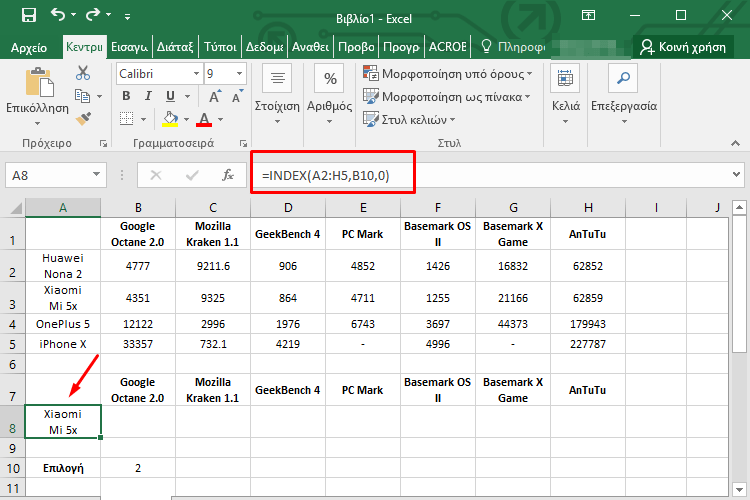Click the Πληροφορίες tell me lightbulb box
The image size is (750, 500).
tap(514, 47)
